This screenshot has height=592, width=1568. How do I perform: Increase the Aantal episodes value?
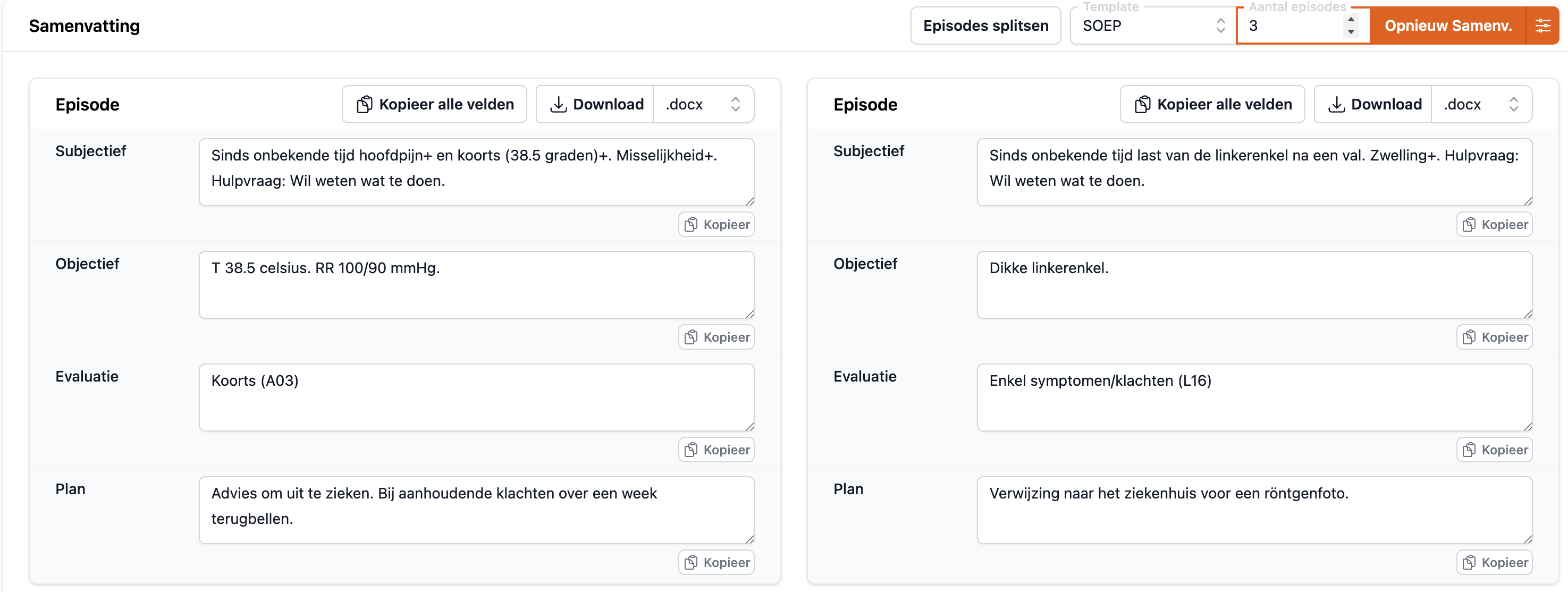point(1351,20)
